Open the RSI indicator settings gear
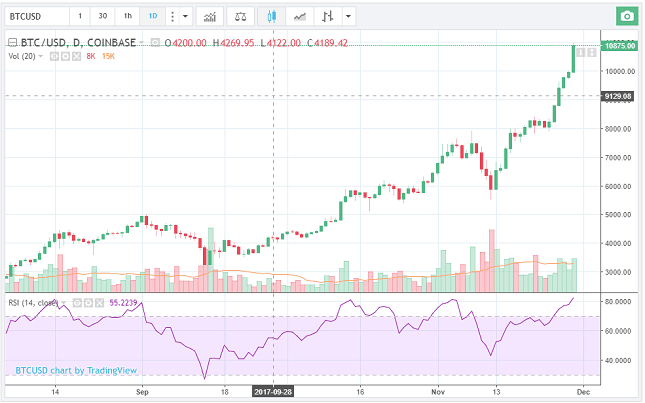This screenshot has width=645, height=403. coord(88,303)
